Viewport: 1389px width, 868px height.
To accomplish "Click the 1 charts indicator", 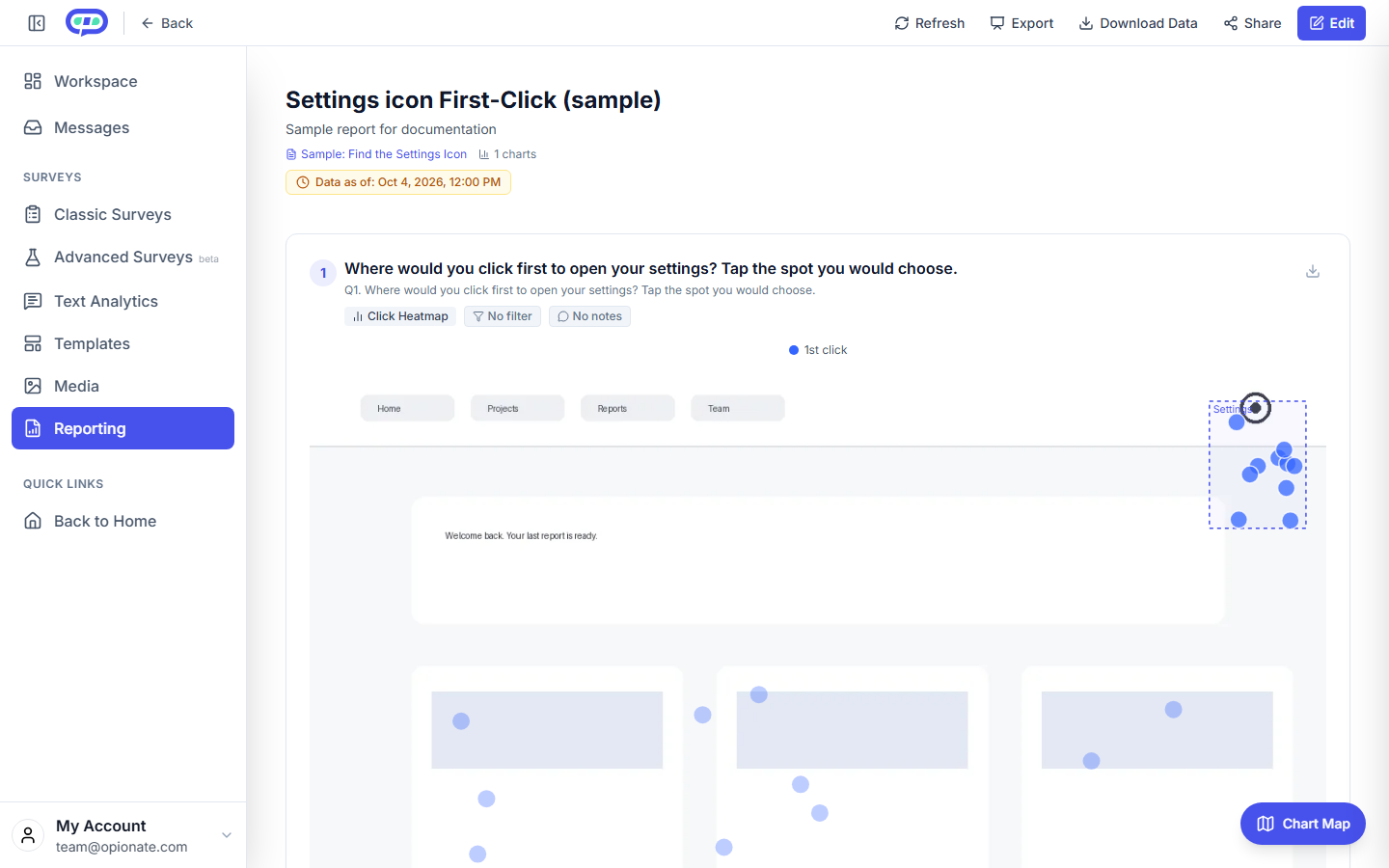I will [507, 154].
